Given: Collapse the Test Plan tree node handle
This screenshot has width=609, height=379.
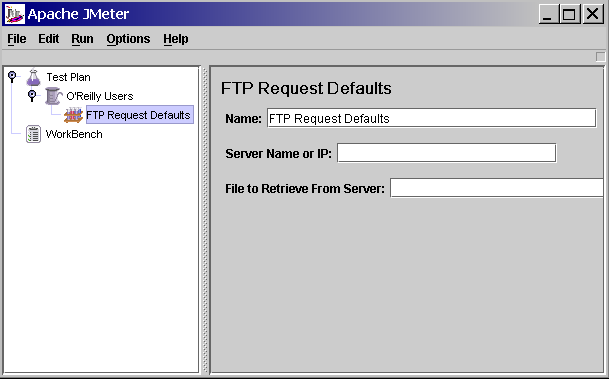Looking at the screenshot, I should click(x=12, y=75).
